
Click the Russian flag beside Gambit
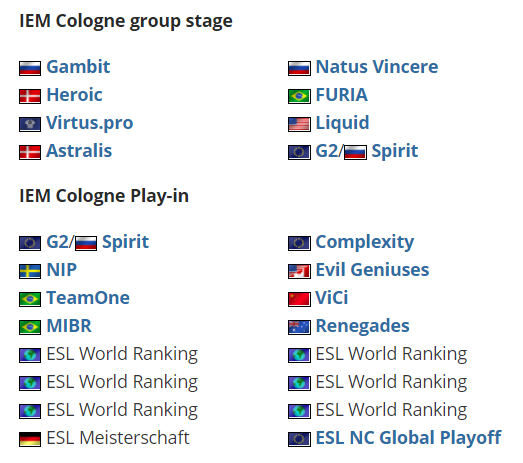[30, 68]
